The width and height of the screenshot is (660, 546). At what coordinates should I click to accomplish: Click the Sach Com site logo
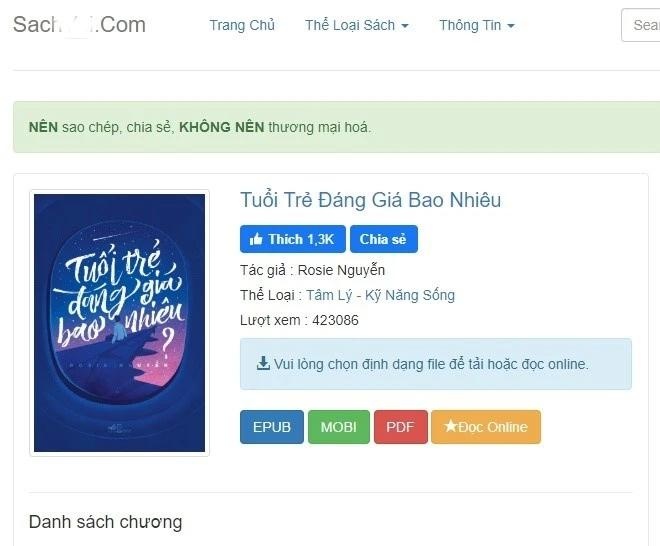point(79,25)
